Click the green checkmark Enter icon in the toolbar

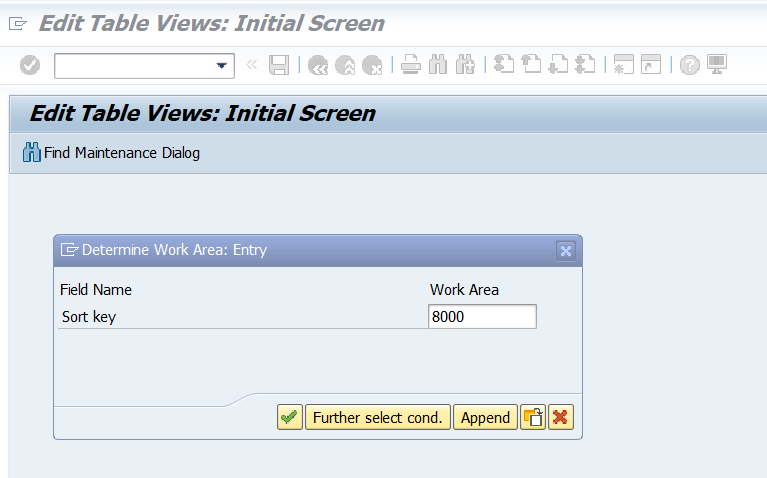pos(30,65)
